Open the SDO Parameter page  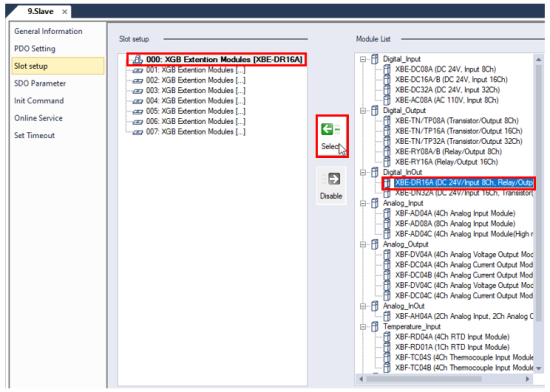pos(40,83)
